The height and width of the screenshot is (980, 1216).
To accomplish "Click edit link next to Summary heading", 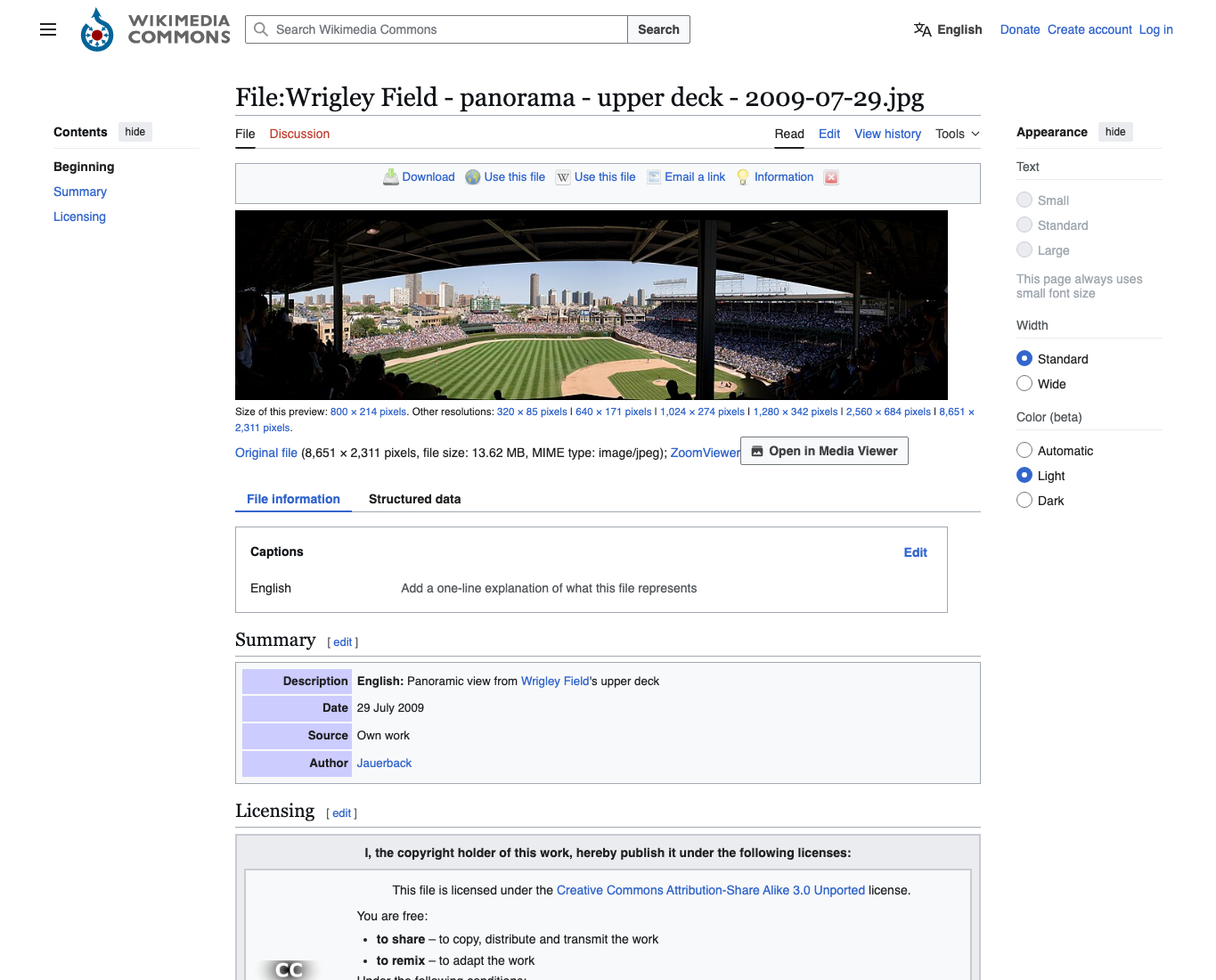I will pos(343,642).
